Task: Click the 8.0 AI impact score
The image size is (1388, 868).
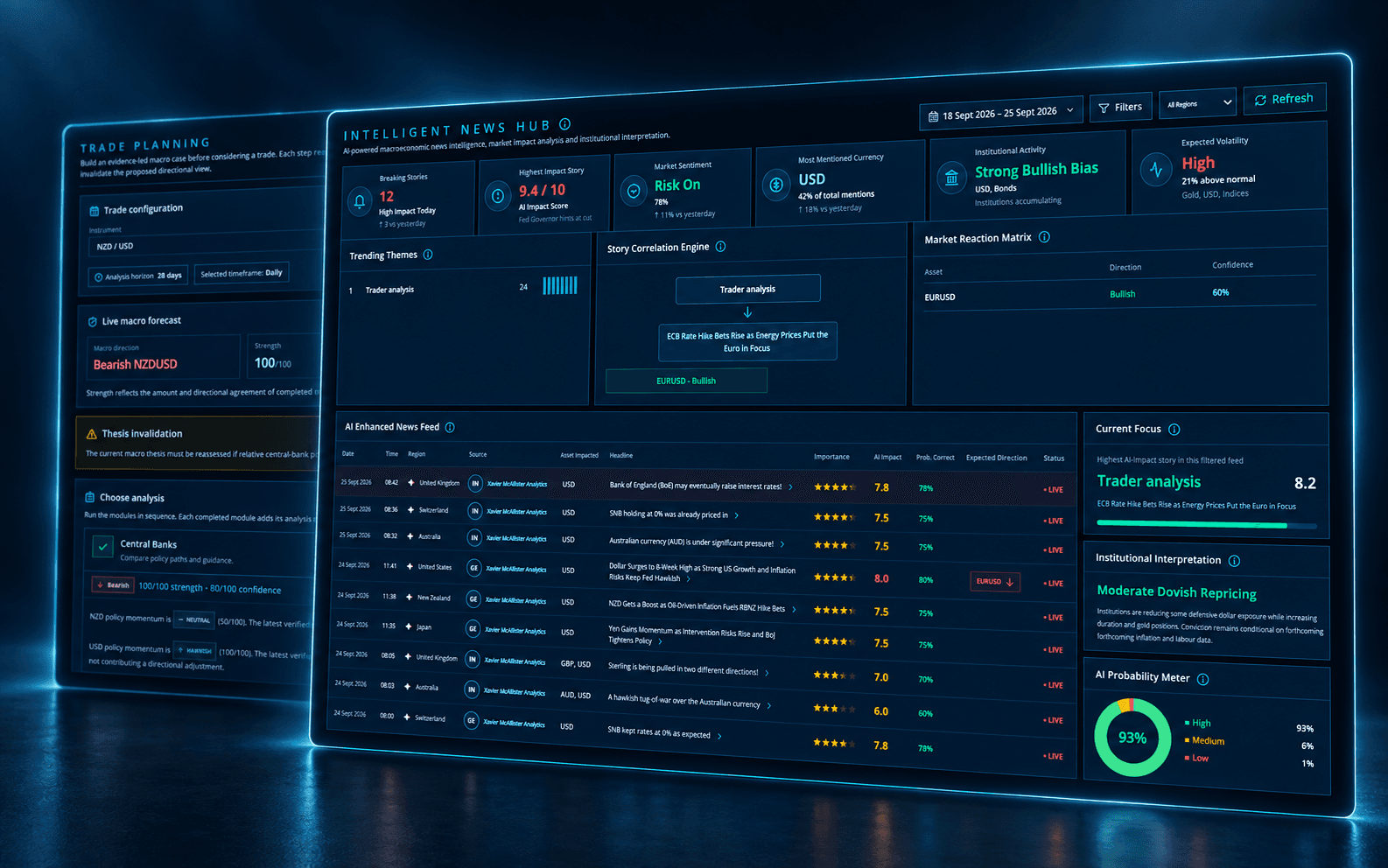Action: coord(881,578)
